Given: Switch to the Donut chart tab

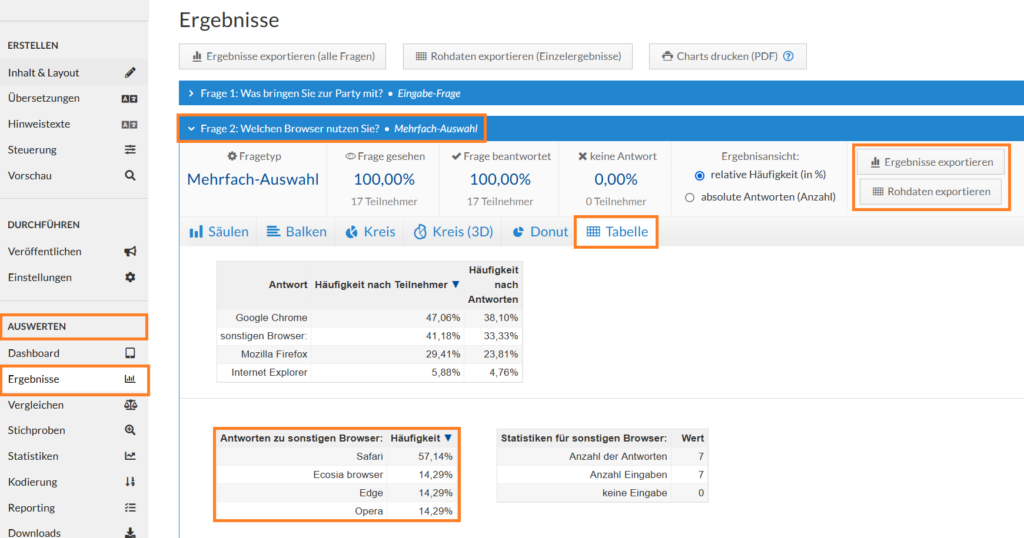Looking at the screenshot, I should click(539, 232).
